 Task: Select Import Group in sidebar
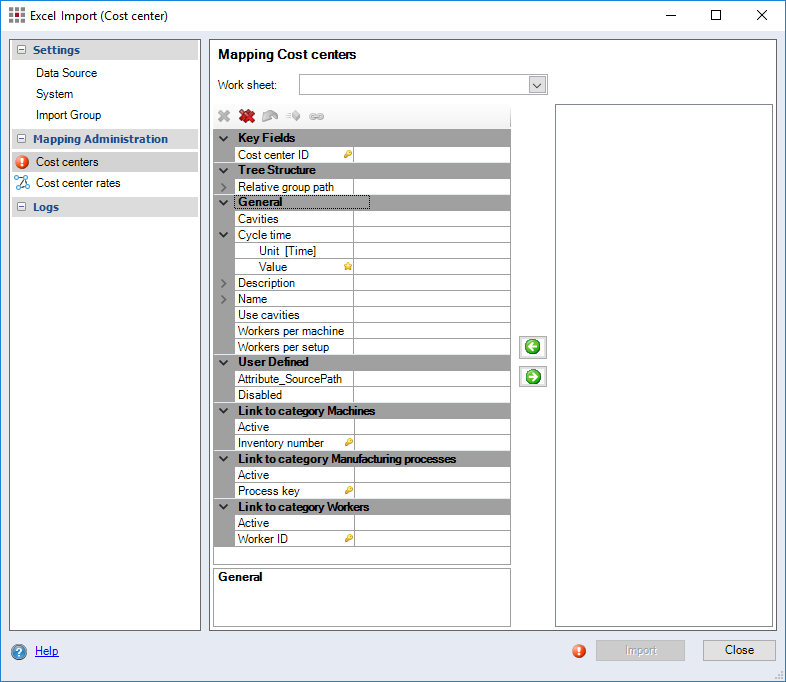click(x=68, y=115)
